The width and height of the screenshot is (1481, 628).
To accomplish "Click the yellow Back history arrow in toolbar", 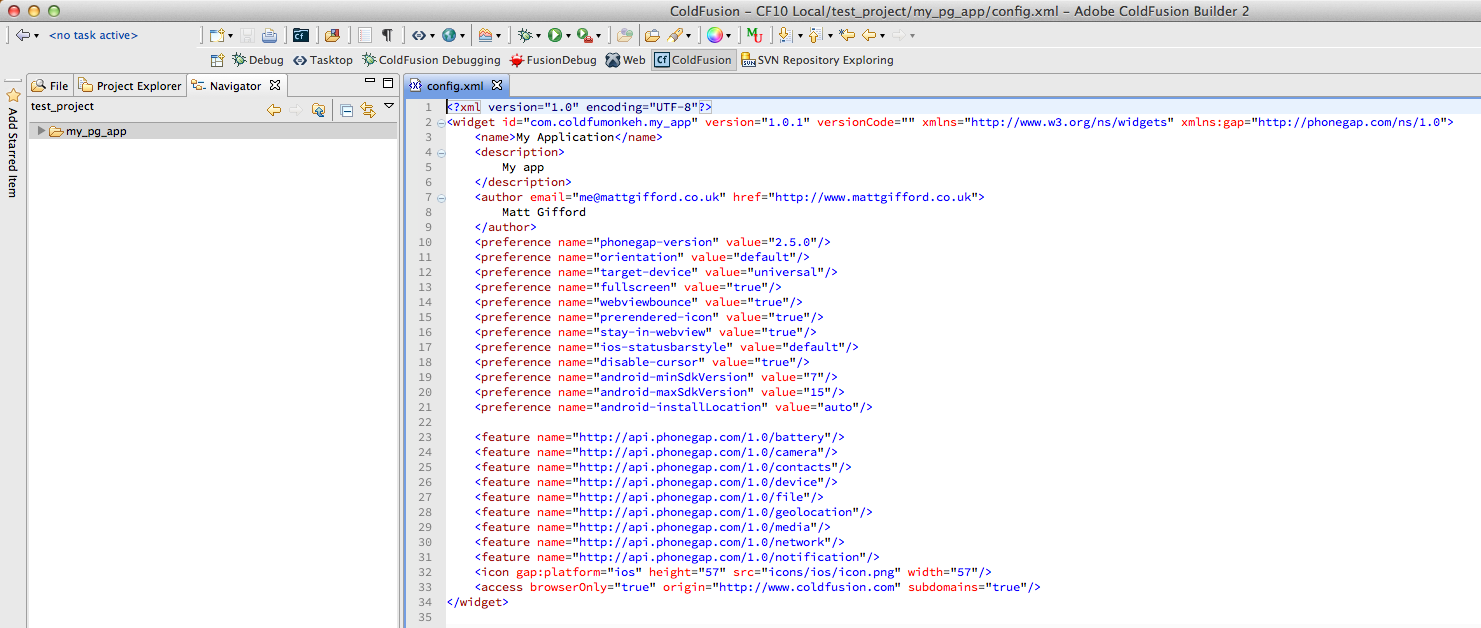I will coord(869,35).
